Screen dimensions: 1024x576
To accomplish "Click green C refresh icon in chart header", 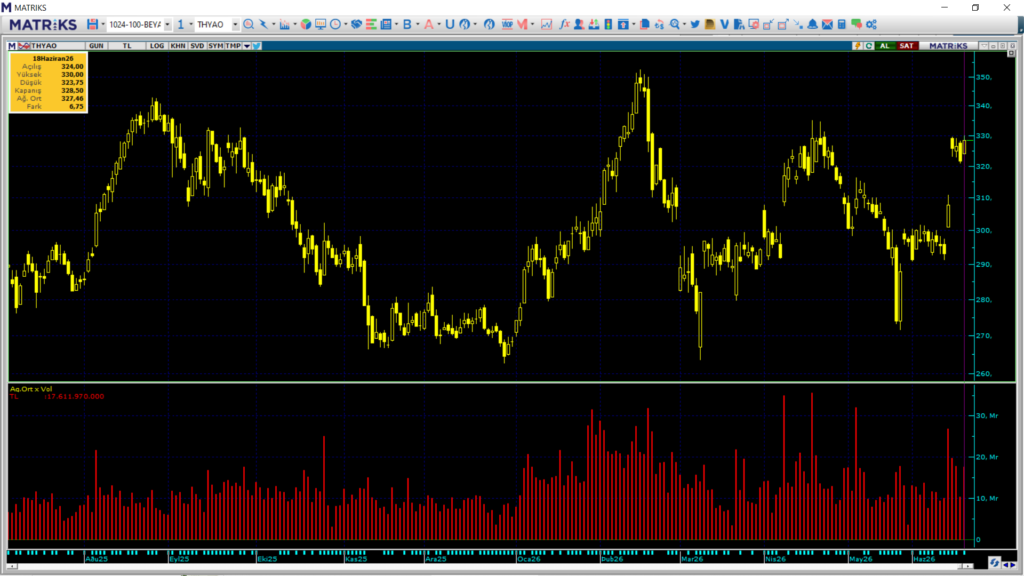I will pyautogui.click(x=869, y=46).
